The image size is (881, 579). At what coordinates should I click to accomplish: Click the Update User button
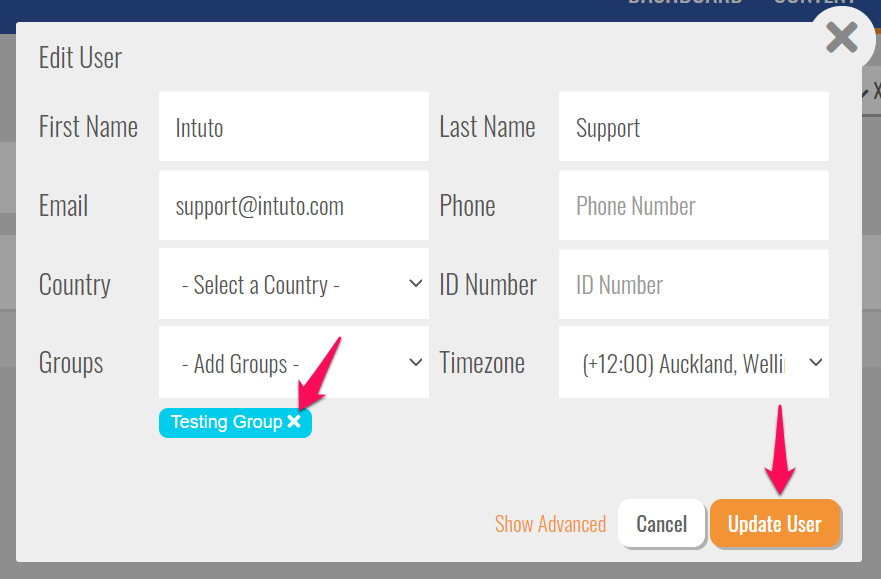tap(774, 524)
